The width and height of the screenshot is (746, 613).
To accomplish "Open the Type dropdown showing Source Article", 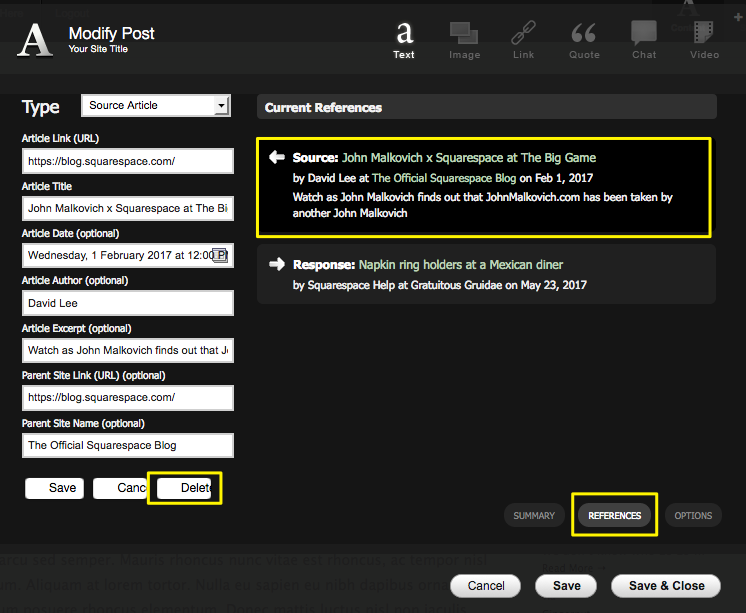I will click(155, 106).
